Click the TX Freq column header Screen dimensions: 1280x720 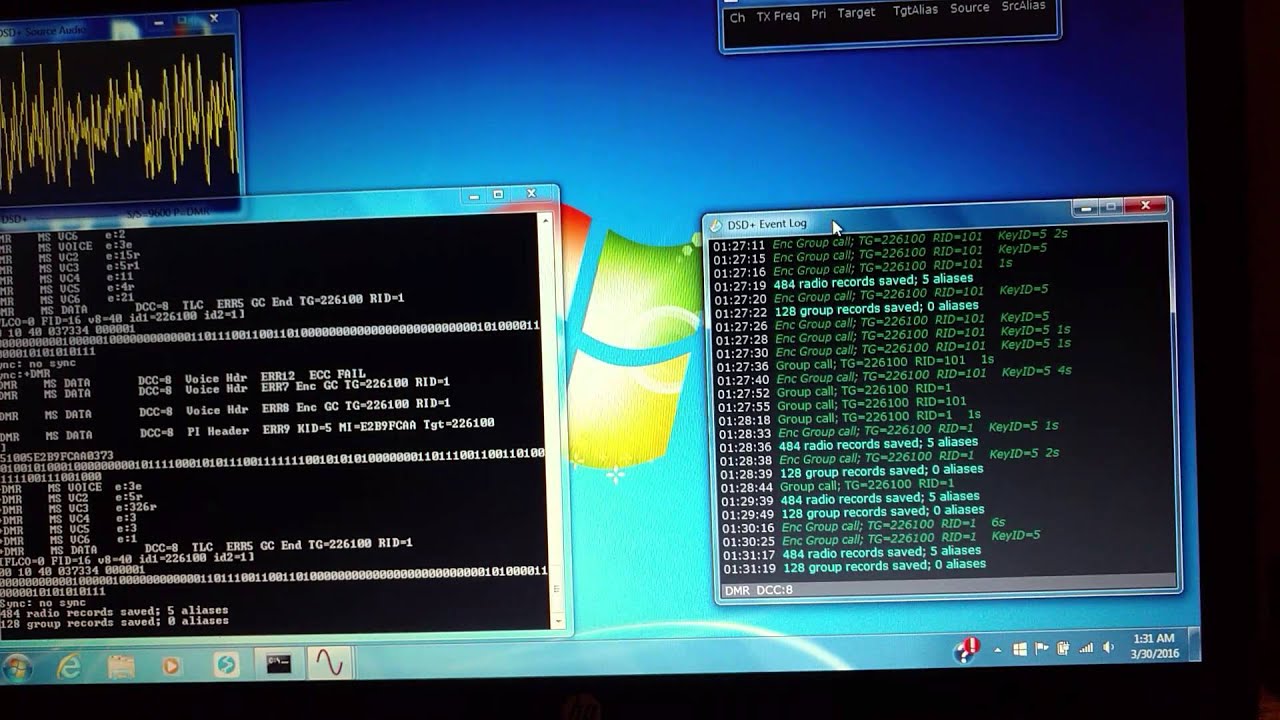[777, 16]
